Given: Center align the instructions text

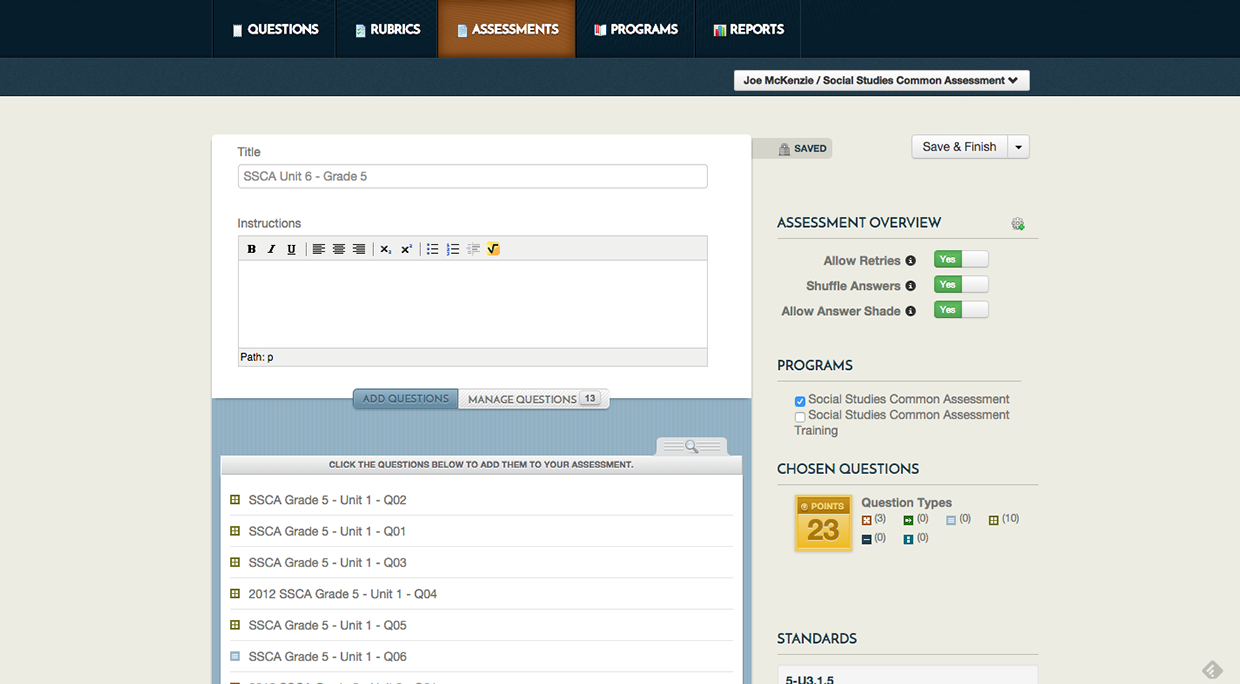Looking at the screenshot, I should pos(339,249).
